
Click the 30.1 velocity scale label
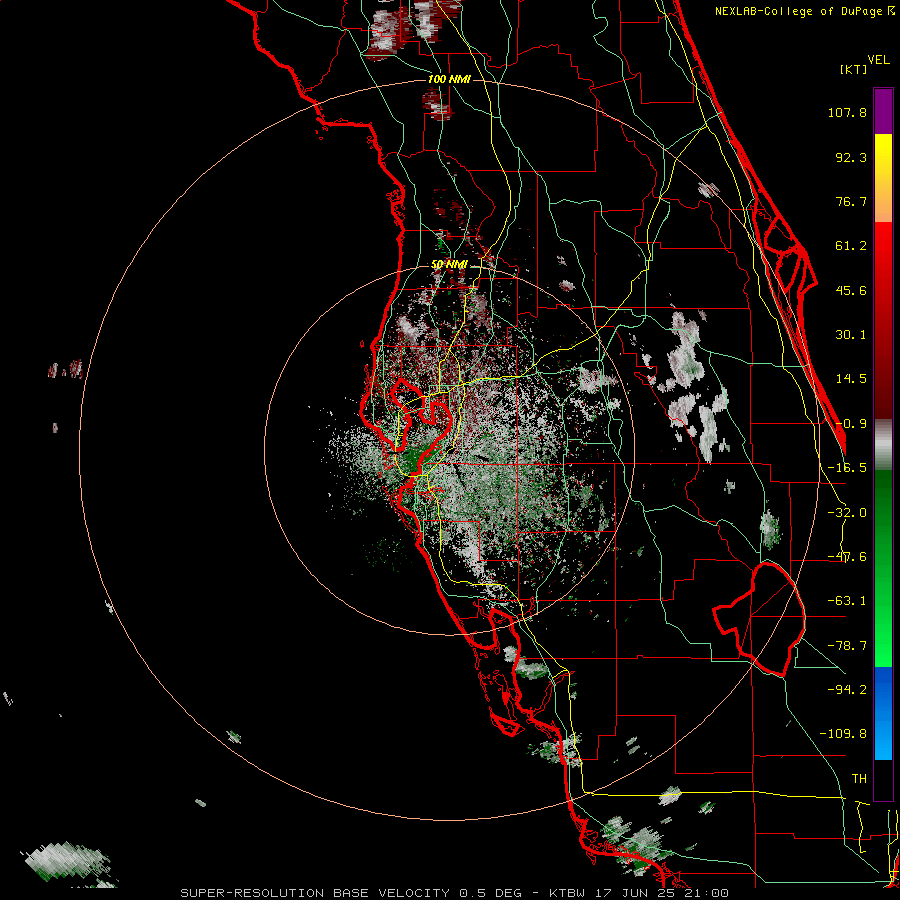tap(851, 335)
